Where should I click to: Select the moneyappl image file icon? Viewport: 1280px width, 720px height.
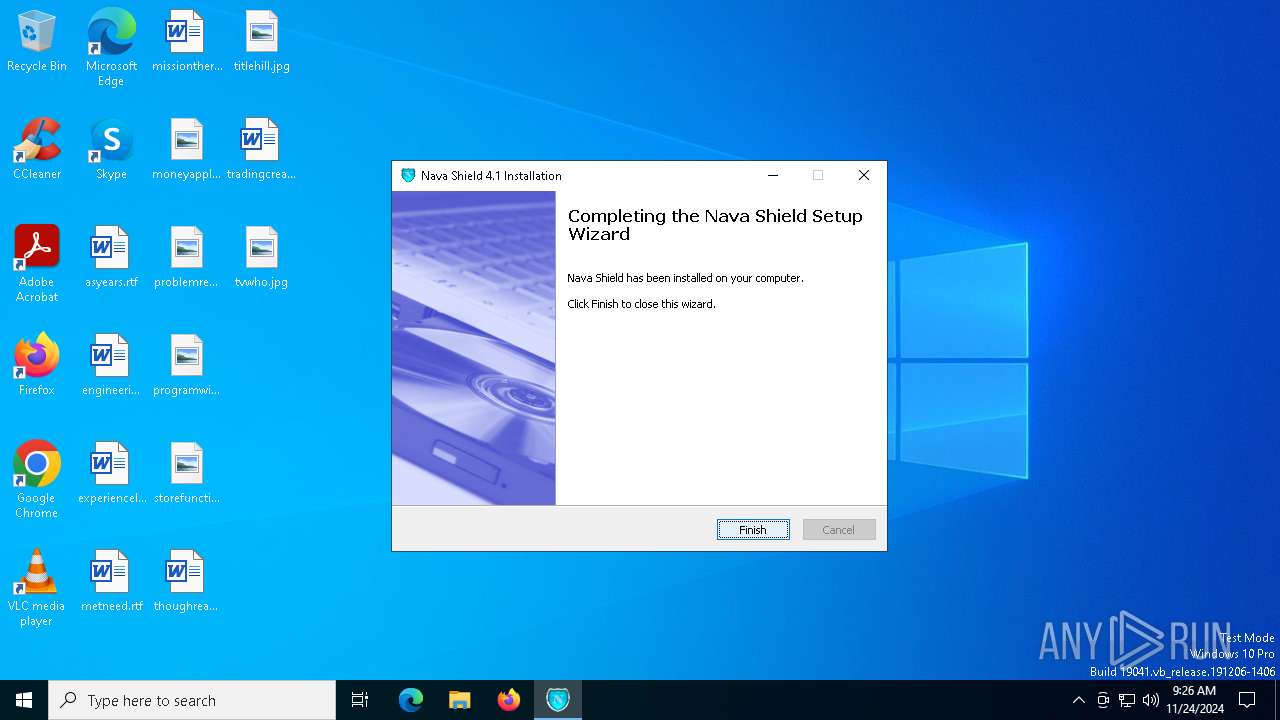pos(186,150)
